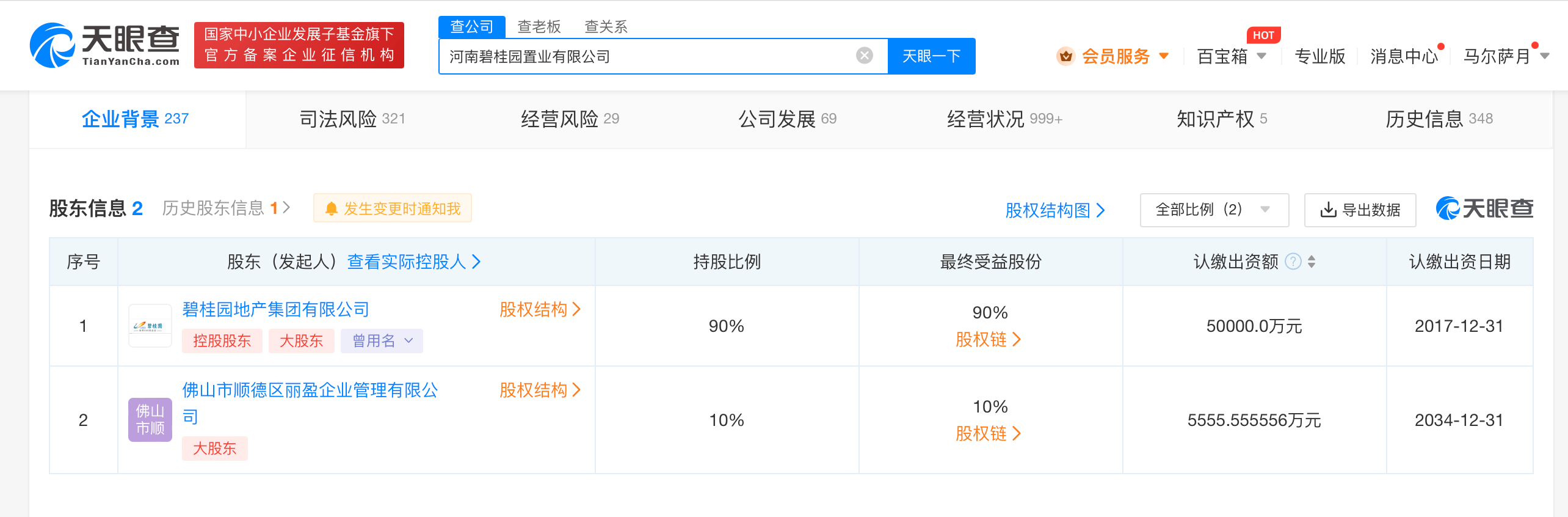Switch to the 查老板 search tab

pyautogui.click(x=539, y=27)
